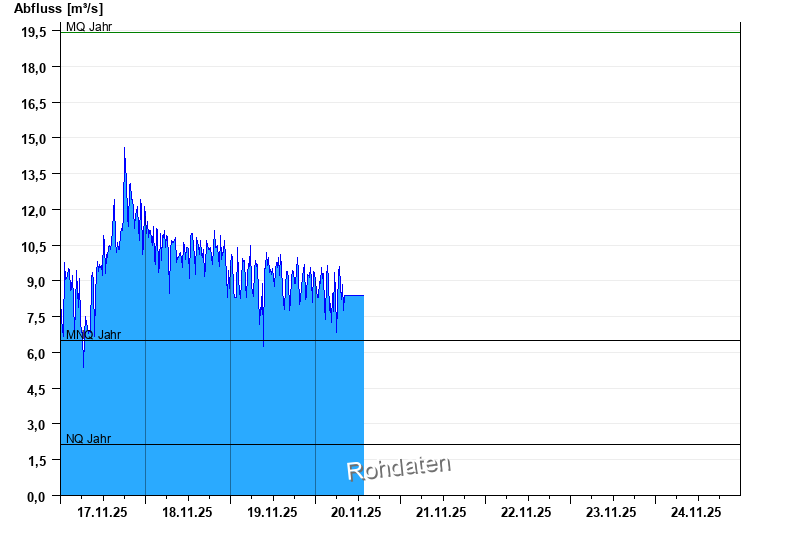Viewport: 800px width, 550px height.
Task: Click the 10,5 y-axis value
Action: pos(34,246)
